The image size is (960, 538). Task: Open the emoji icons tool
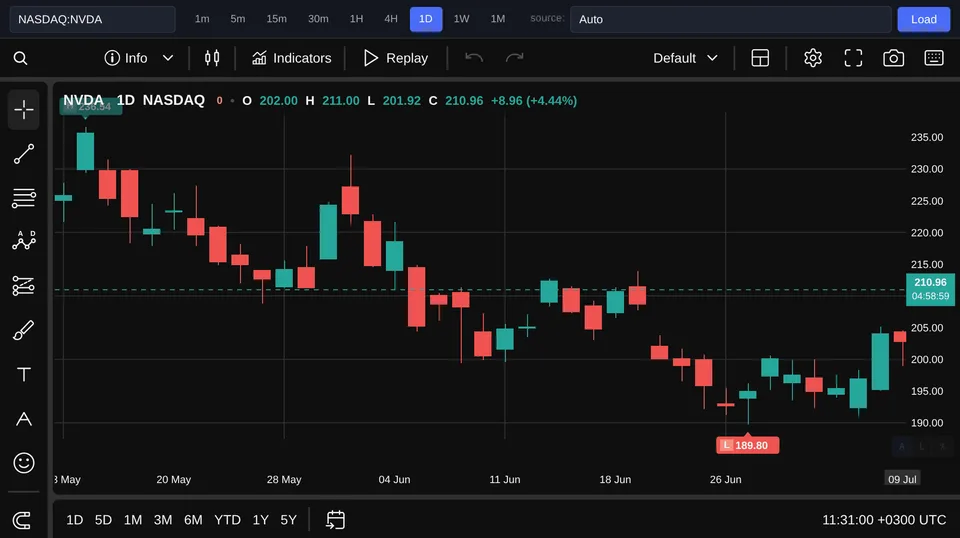24,463
